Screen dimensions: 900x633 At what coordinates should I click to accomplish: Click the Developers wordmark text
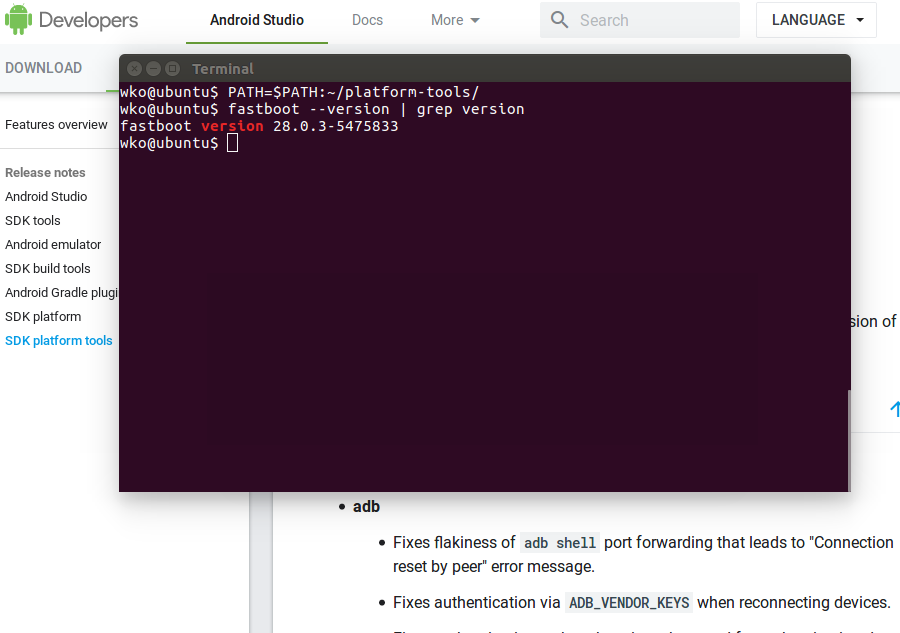88,20
